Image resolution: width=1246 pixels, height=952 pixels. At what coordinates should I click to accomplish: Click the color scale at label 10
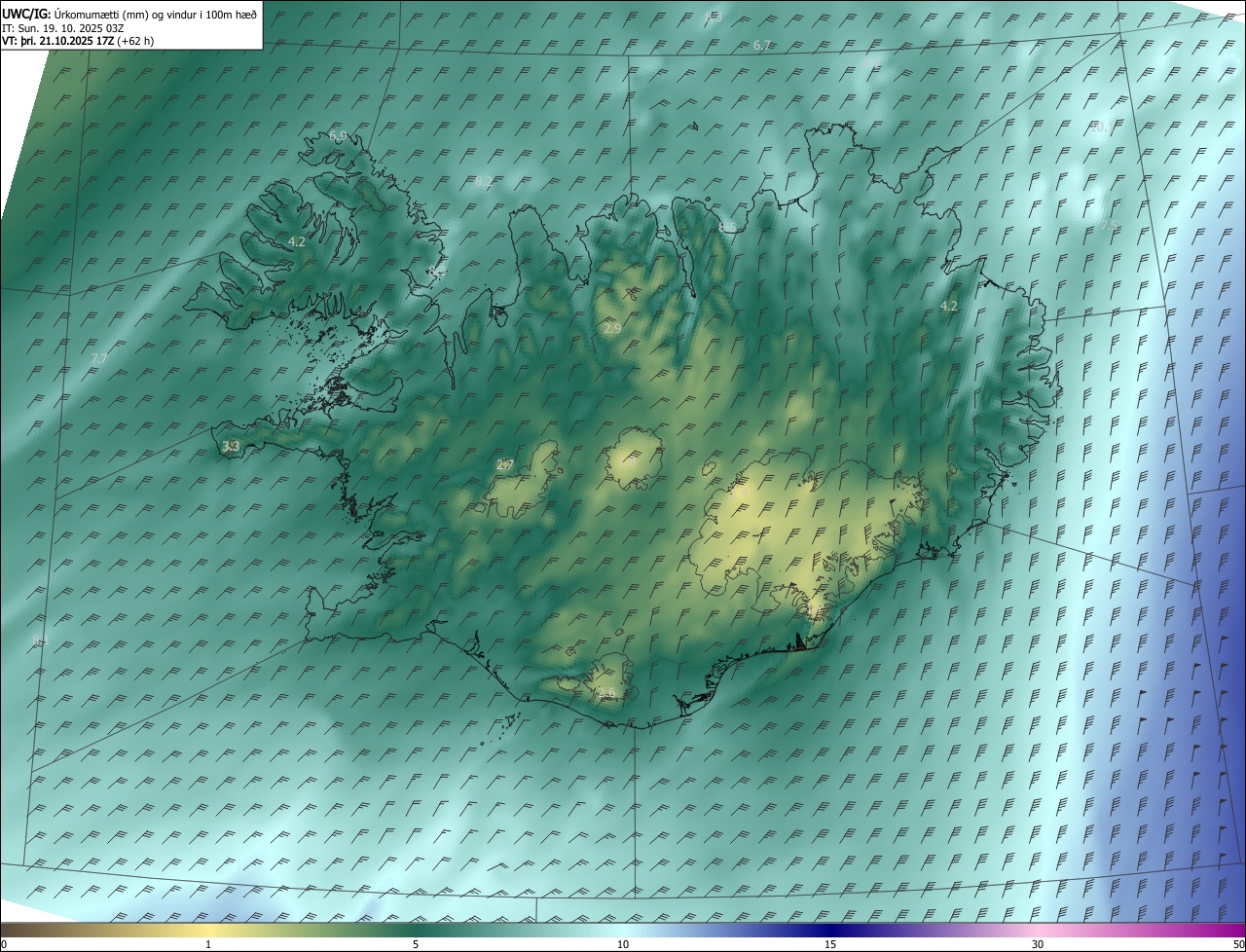point(623,944)
